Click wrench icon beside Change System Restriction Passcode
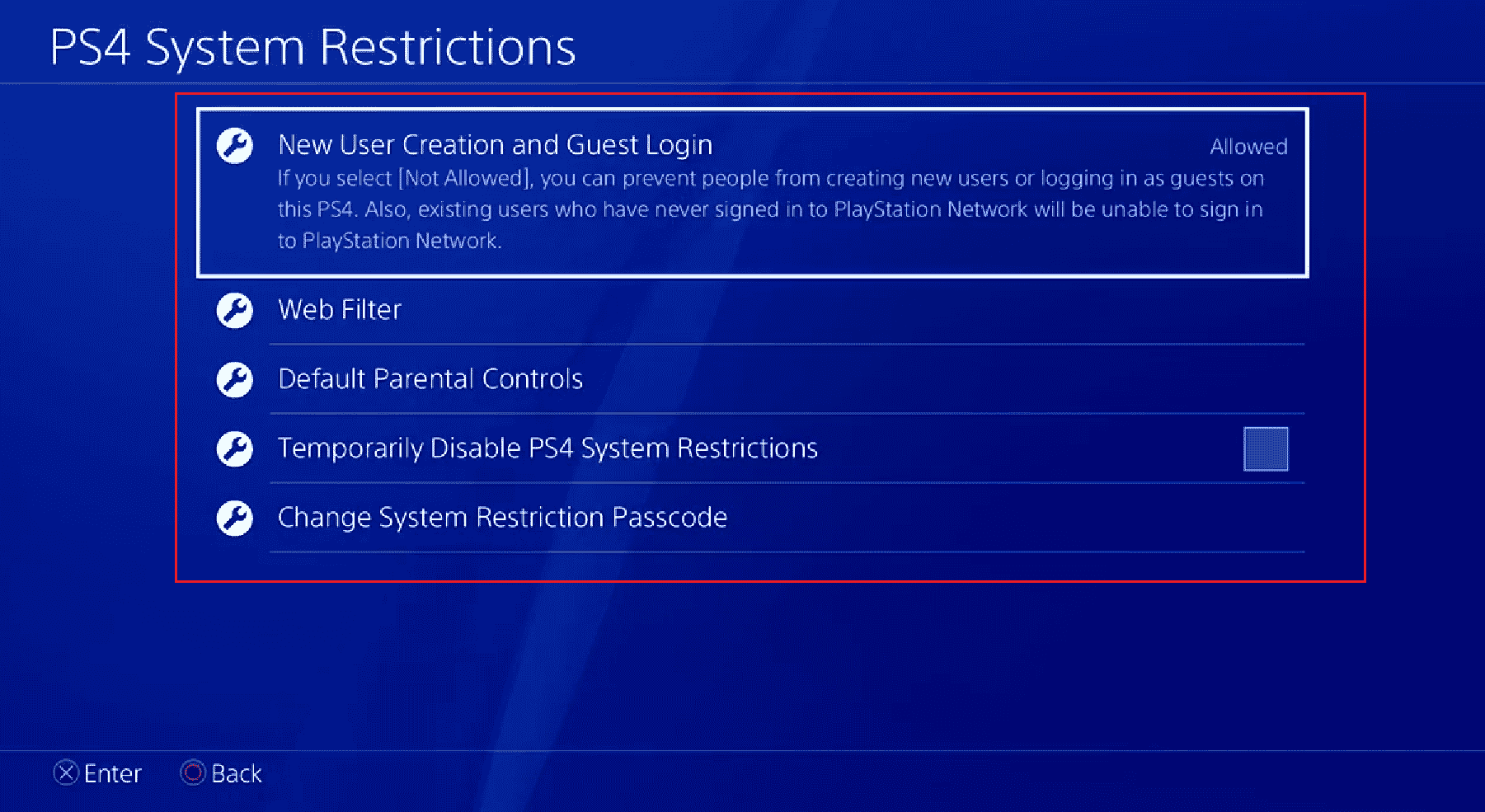 [235, 519]
